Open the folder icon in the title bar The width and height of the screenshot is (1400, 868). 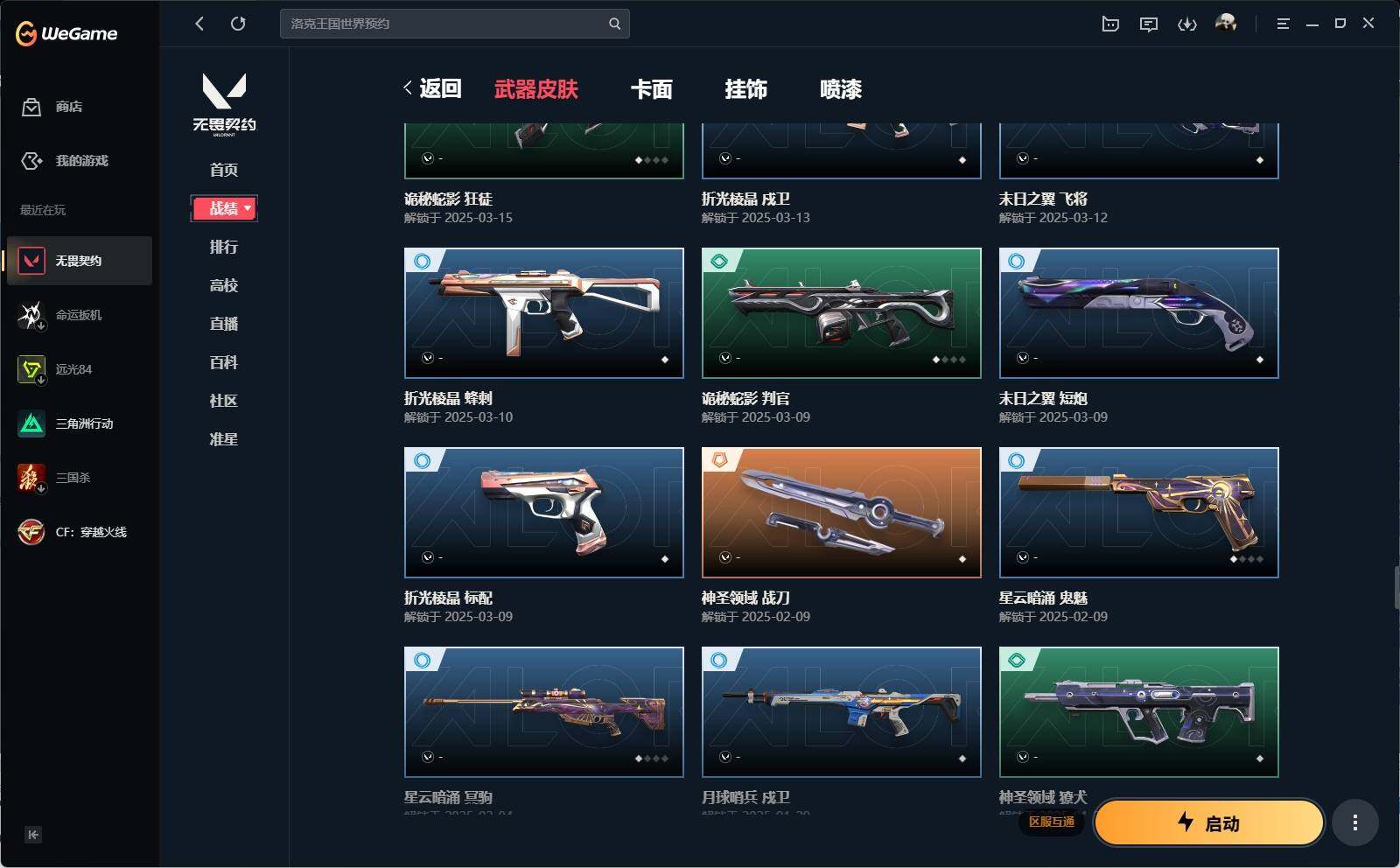[1110, 24]
